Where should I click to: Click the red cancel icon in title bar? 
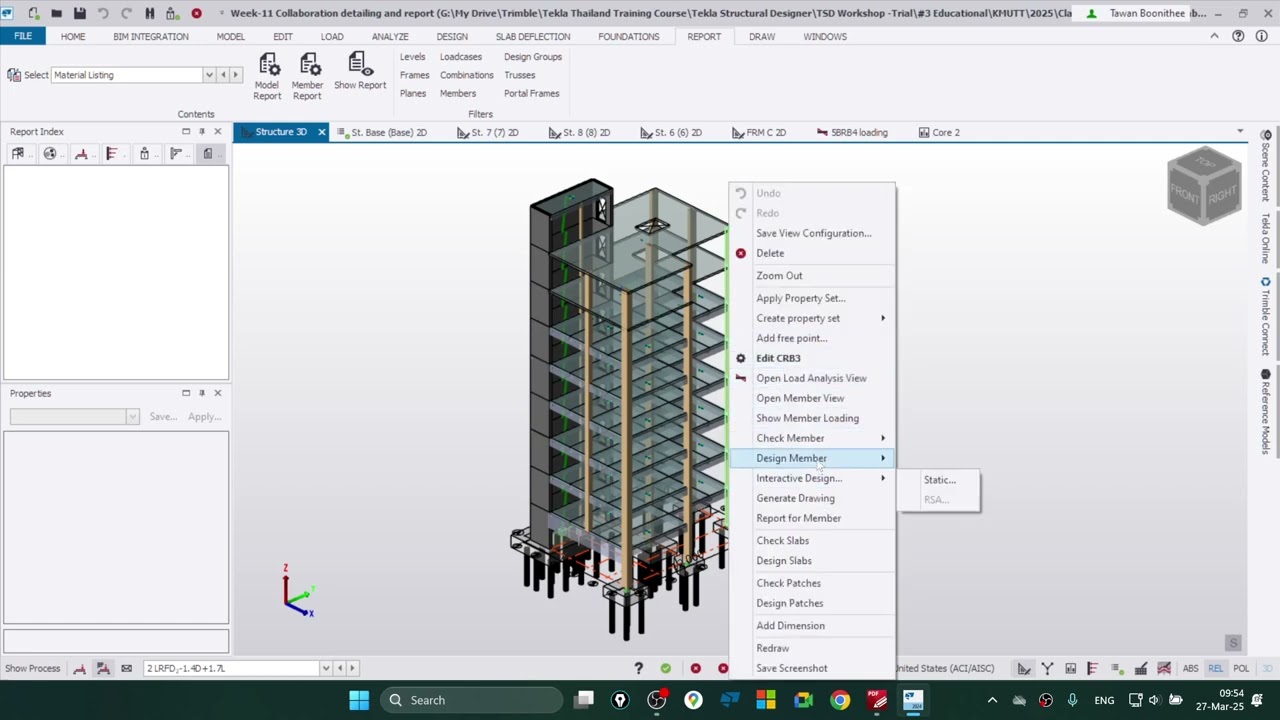196,13
